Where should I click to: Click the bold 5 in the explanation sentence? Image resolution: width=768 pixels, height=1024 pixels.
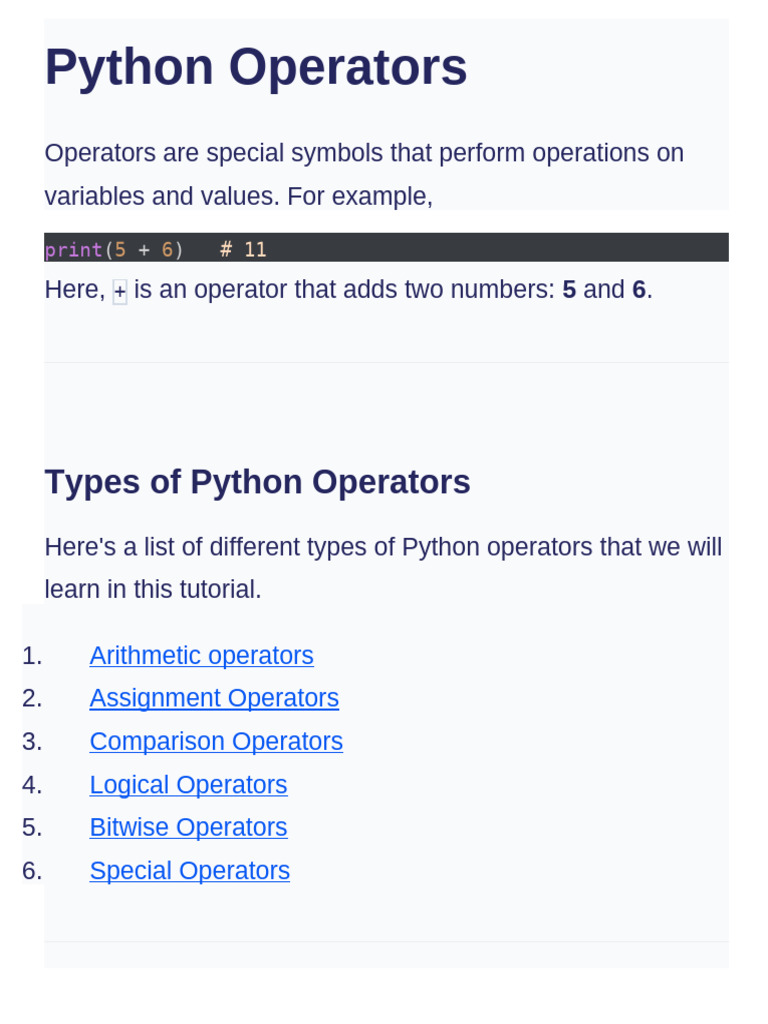click(569, 290)
